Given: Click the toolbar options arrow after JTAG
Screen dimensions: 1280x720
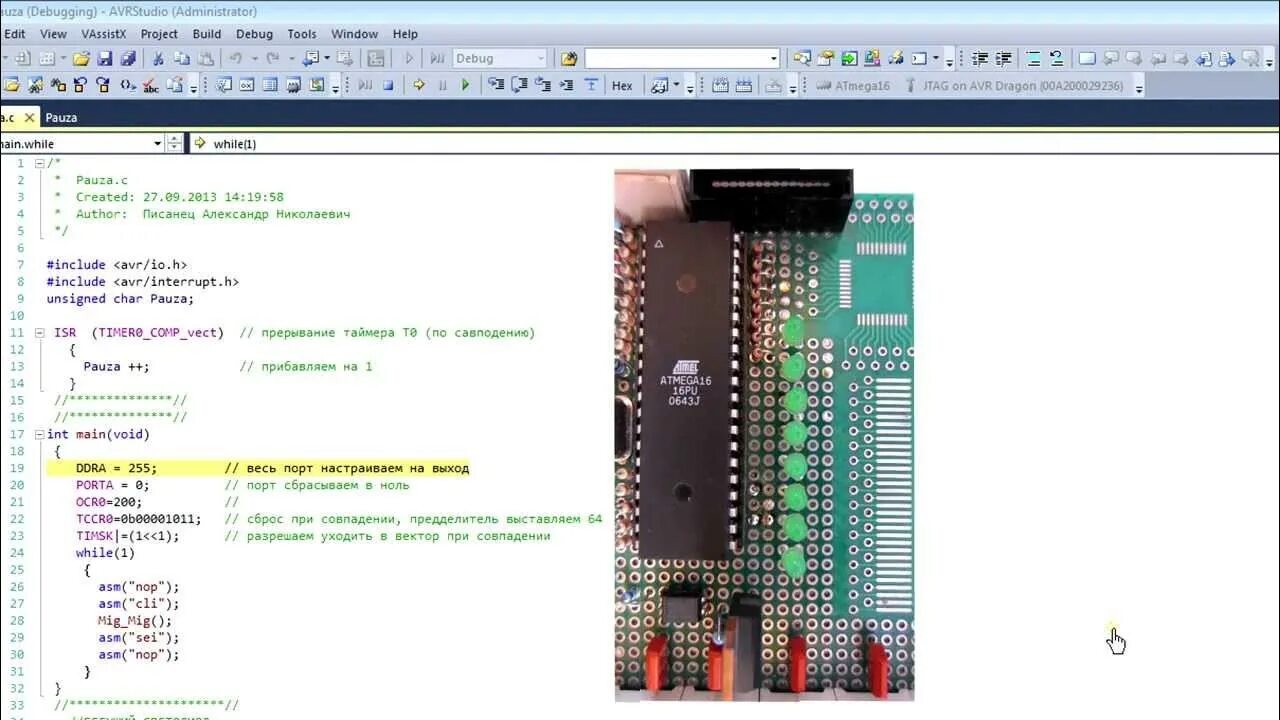Looking at the screenshot, I should pos(1138,88).
